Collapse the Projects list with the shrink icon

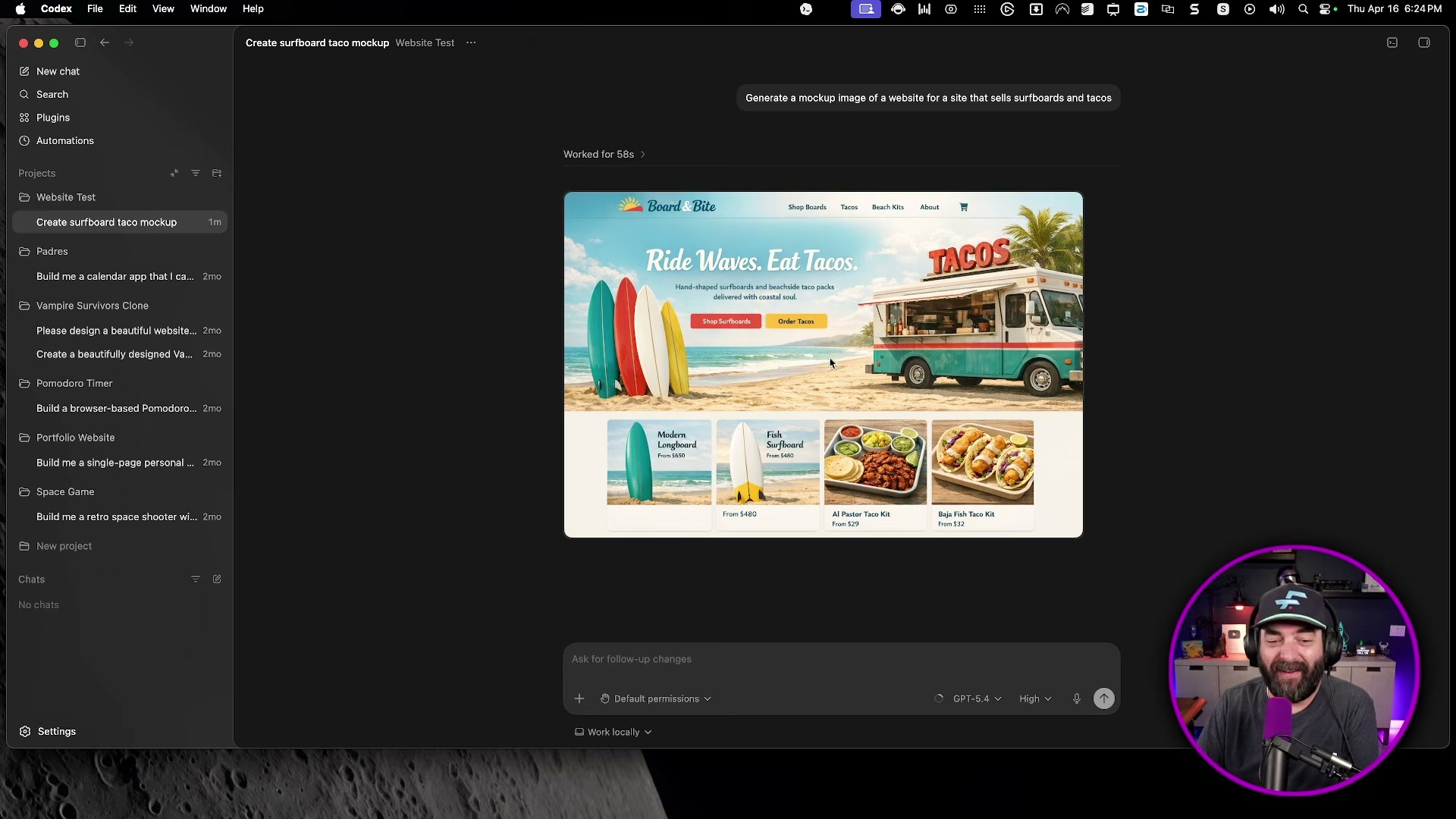174,173
